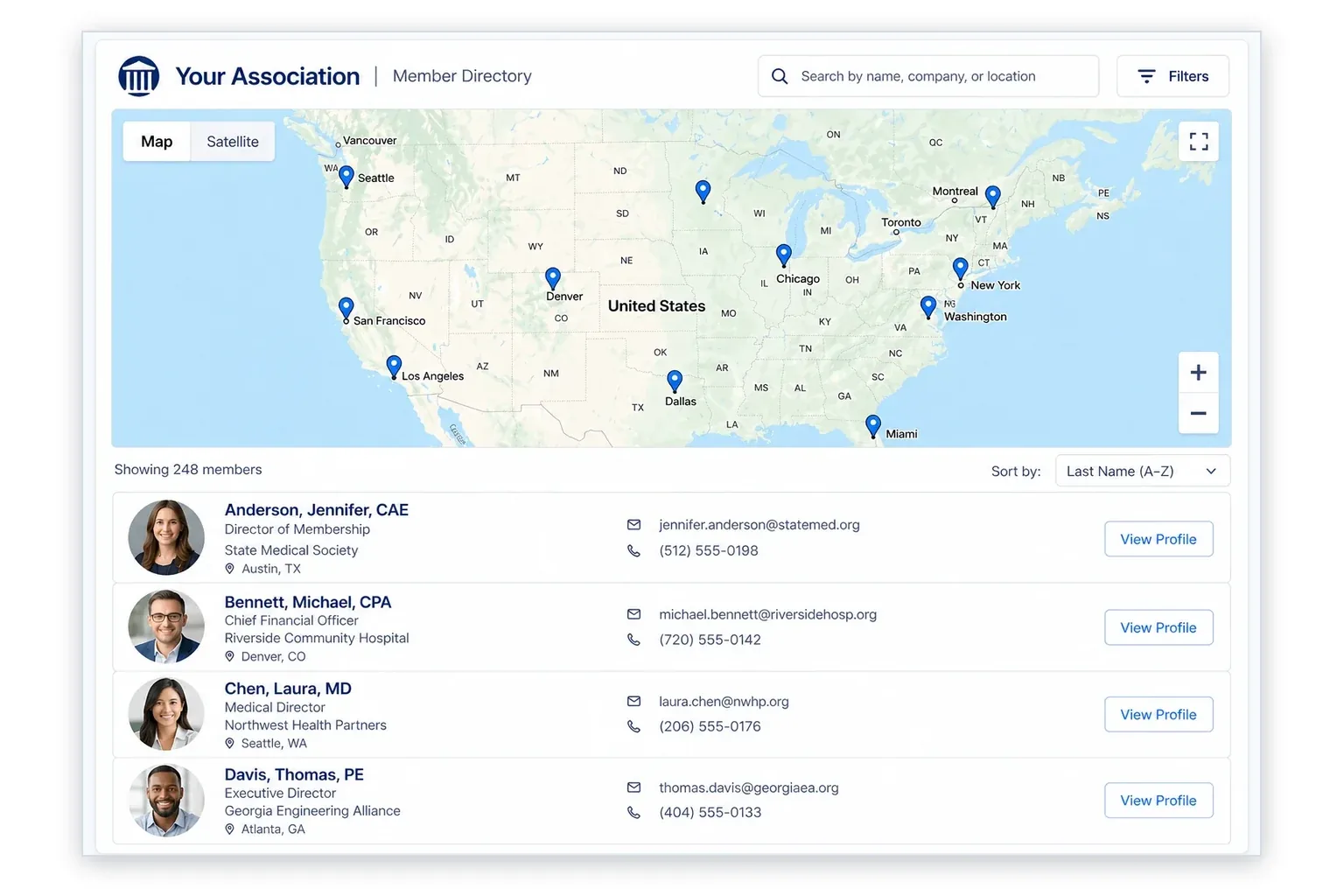Select the Miami map pin
This screenshot has height=896, width=1344.
tap(873, 426)
